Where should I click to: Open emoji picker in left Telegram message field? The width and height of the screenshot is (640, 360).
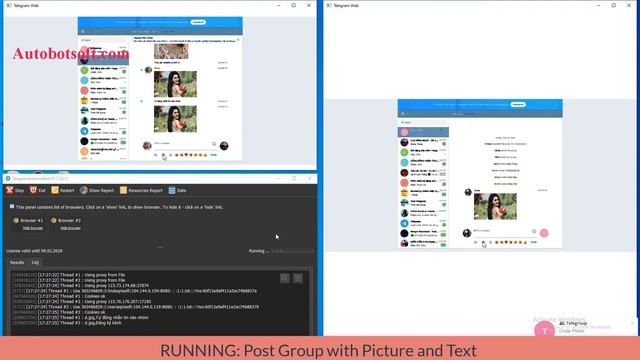point(214,144)
